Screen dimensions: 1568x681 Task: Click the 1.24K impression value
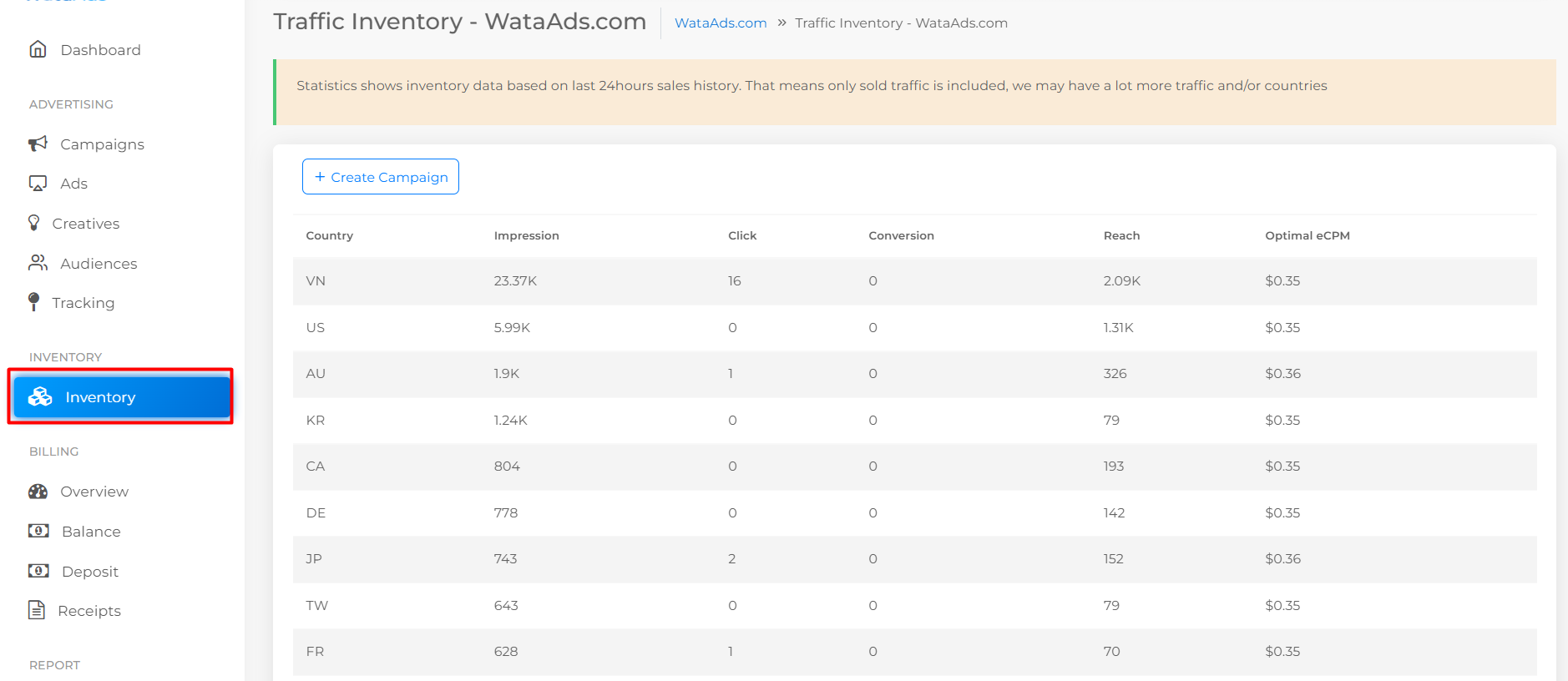click(x=510, y=420)
